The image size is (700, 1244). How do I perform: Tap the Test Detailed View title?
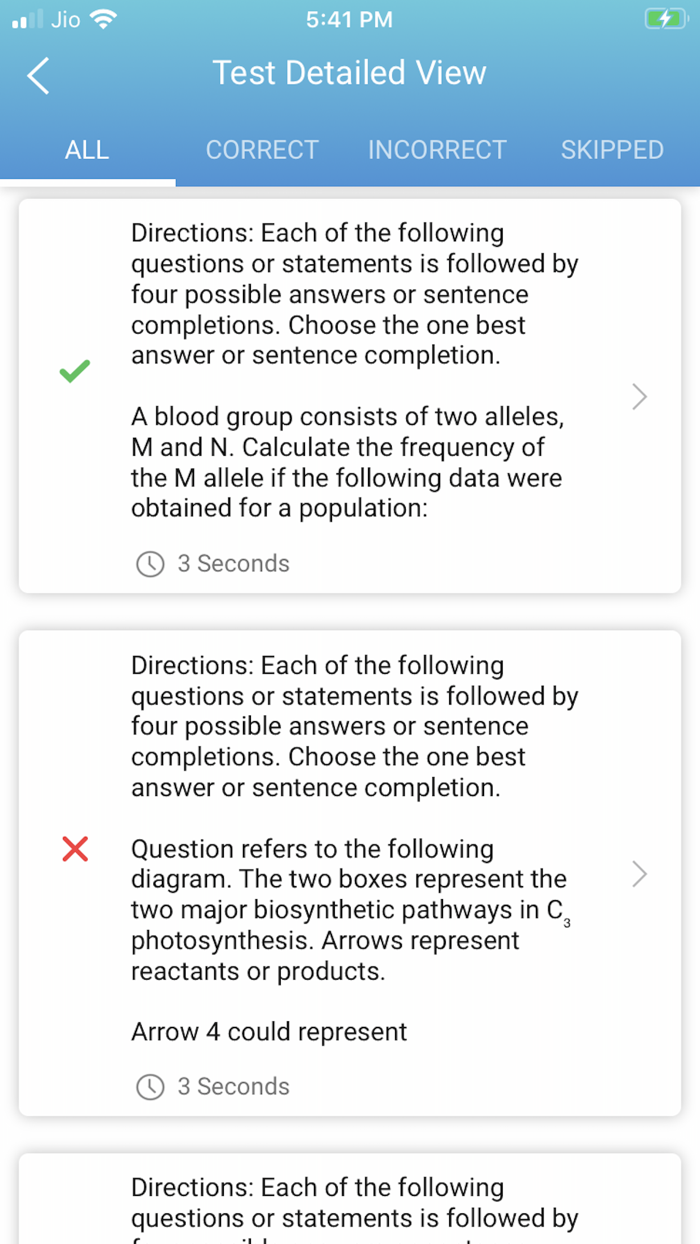349,72
